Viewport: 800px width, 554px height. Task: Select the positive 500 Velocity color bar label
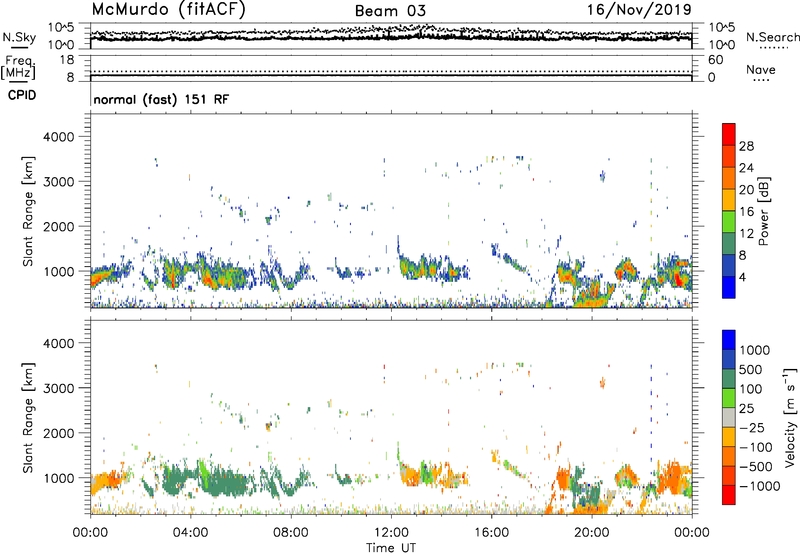coord(751,369)
